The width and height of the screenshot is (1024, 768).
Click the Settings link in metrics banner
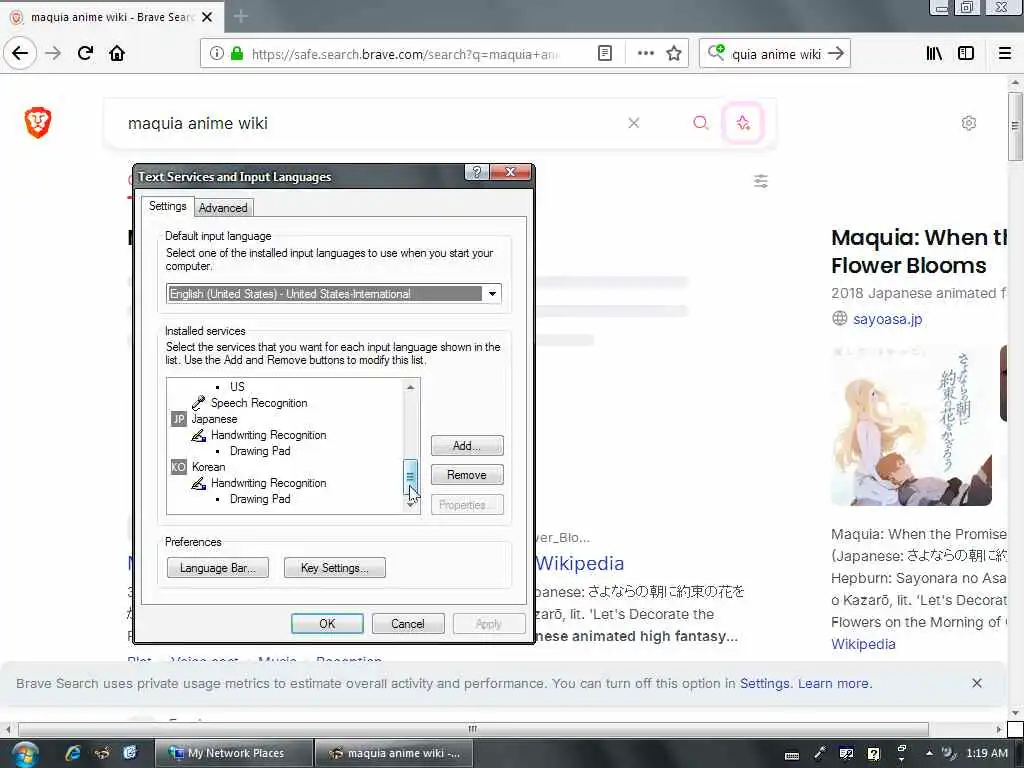pos(764,683)
